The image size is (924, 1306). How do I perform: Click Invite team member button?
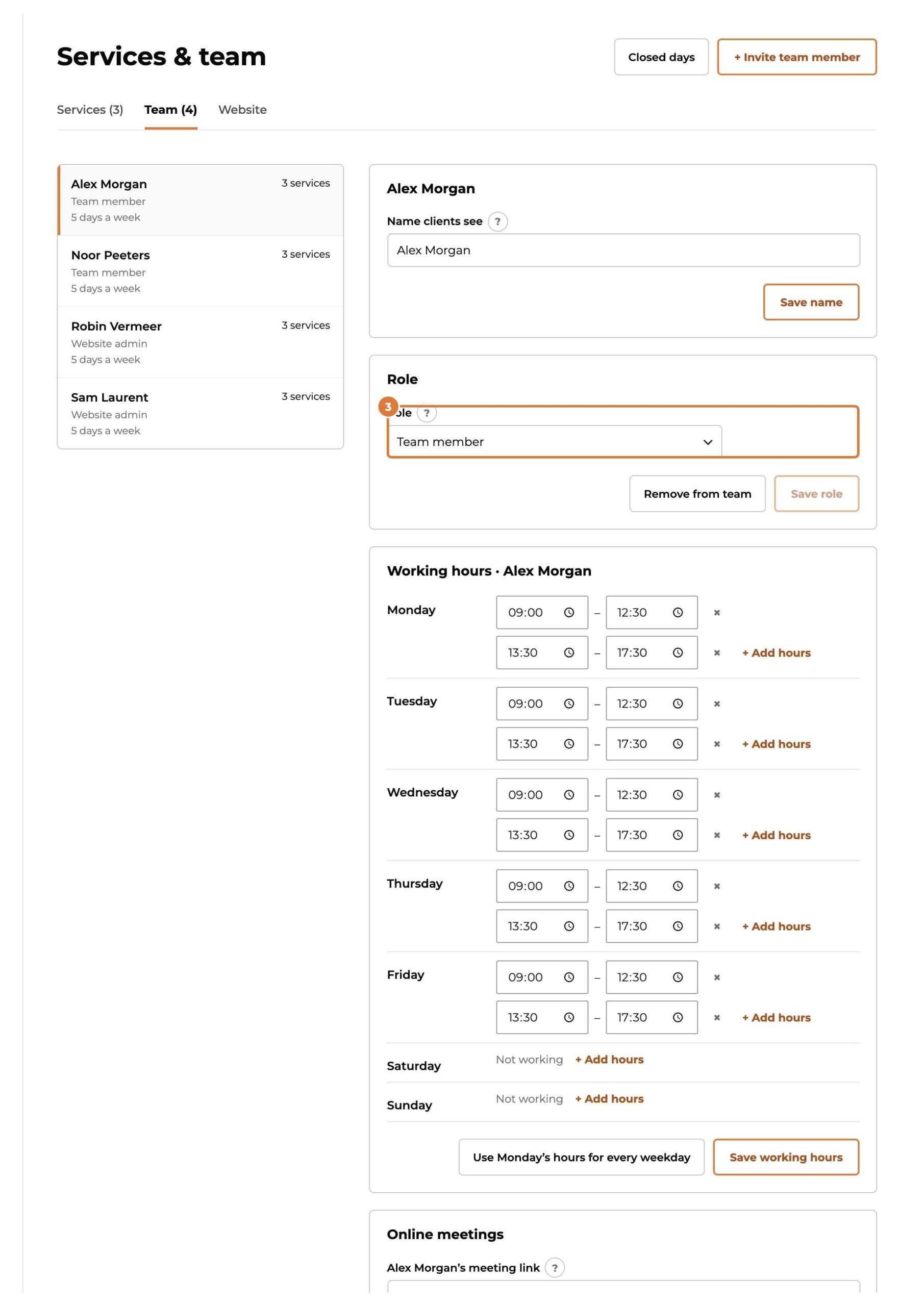coord(796,57)
